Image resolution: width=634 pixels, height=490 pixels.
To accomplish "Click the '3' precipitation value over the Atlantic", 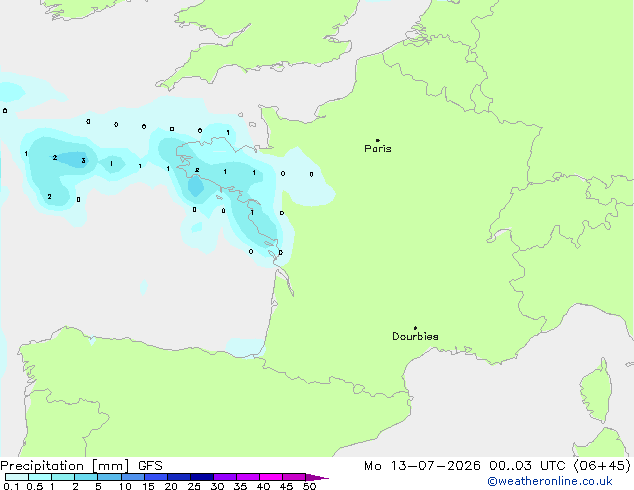I will click(x=83, y=161).
